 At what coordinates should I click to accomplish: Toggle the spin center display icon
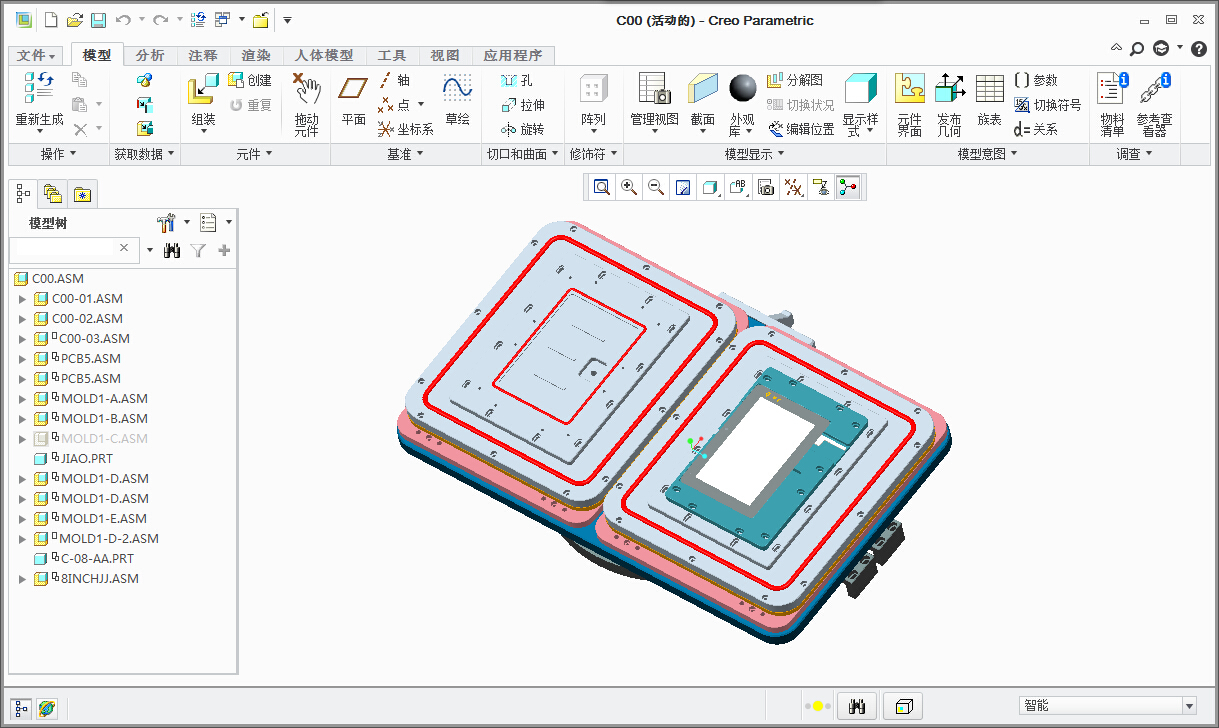tap(848, 187)
